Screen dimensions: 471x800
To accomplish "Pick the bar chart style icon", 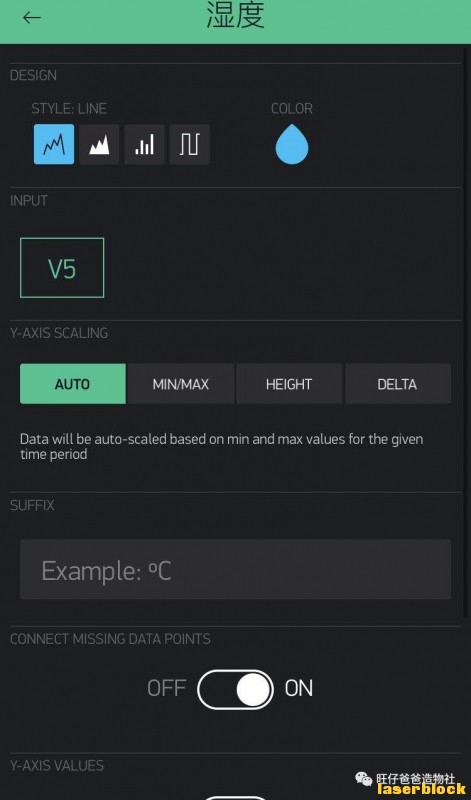I will pyautogui.click(x=144, y=144).
